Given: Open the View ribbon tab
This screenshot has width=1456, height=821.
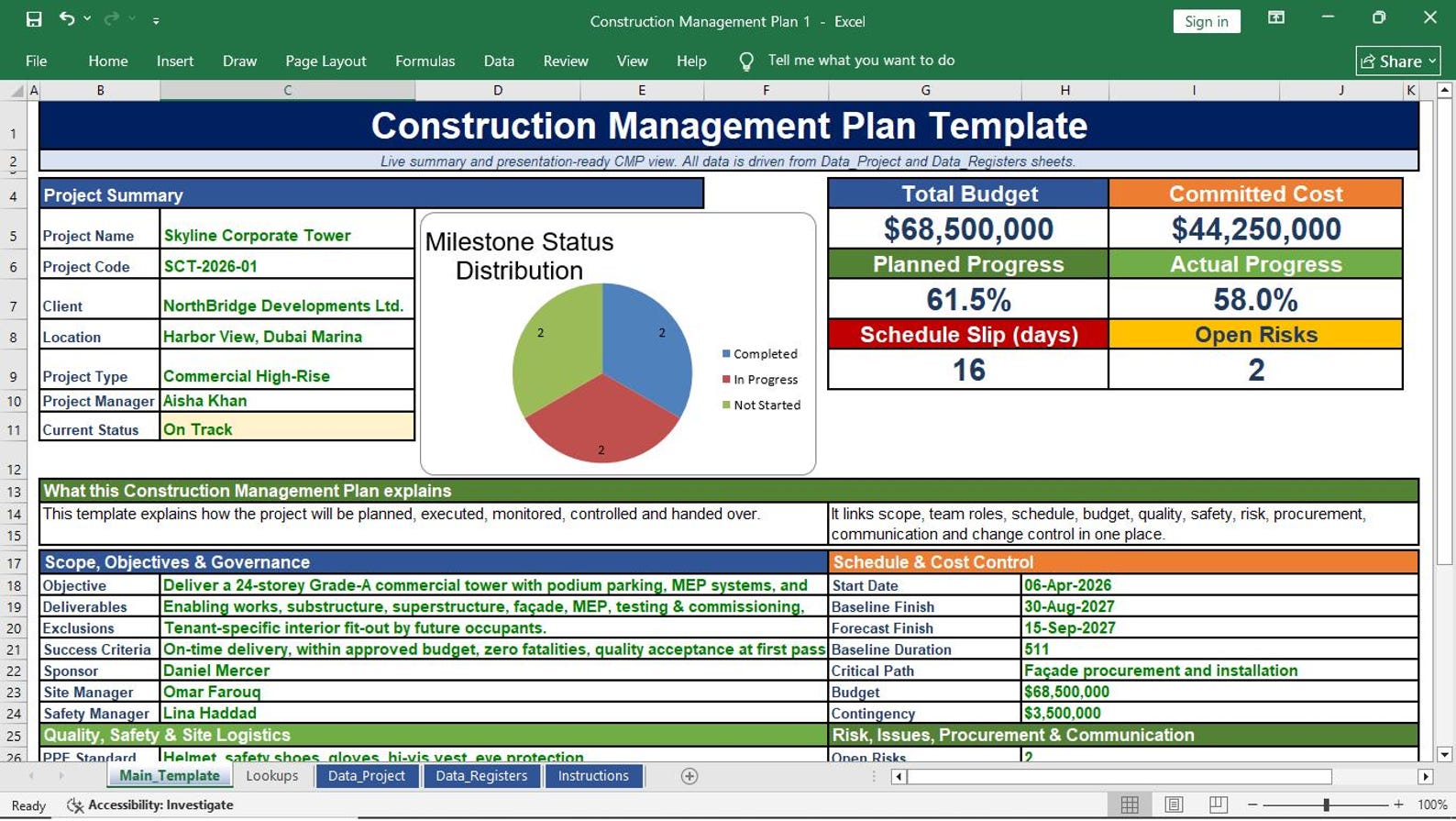Looking at the screenshot, I should pyautogui.click(x=632, y=61).
